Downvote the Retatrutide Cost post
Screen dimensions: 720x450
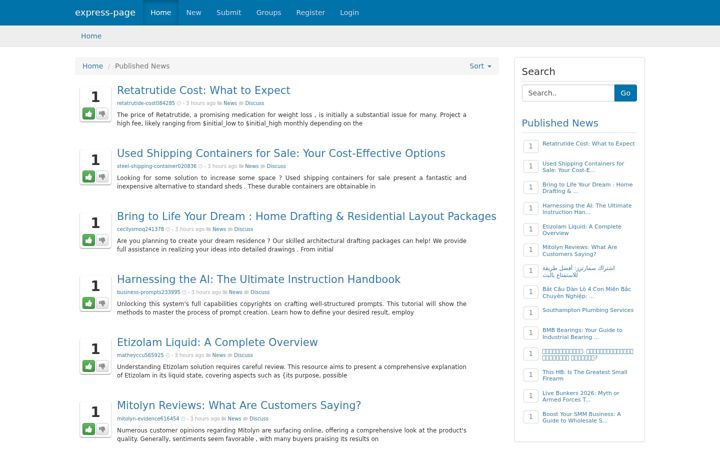coord(102,113)
